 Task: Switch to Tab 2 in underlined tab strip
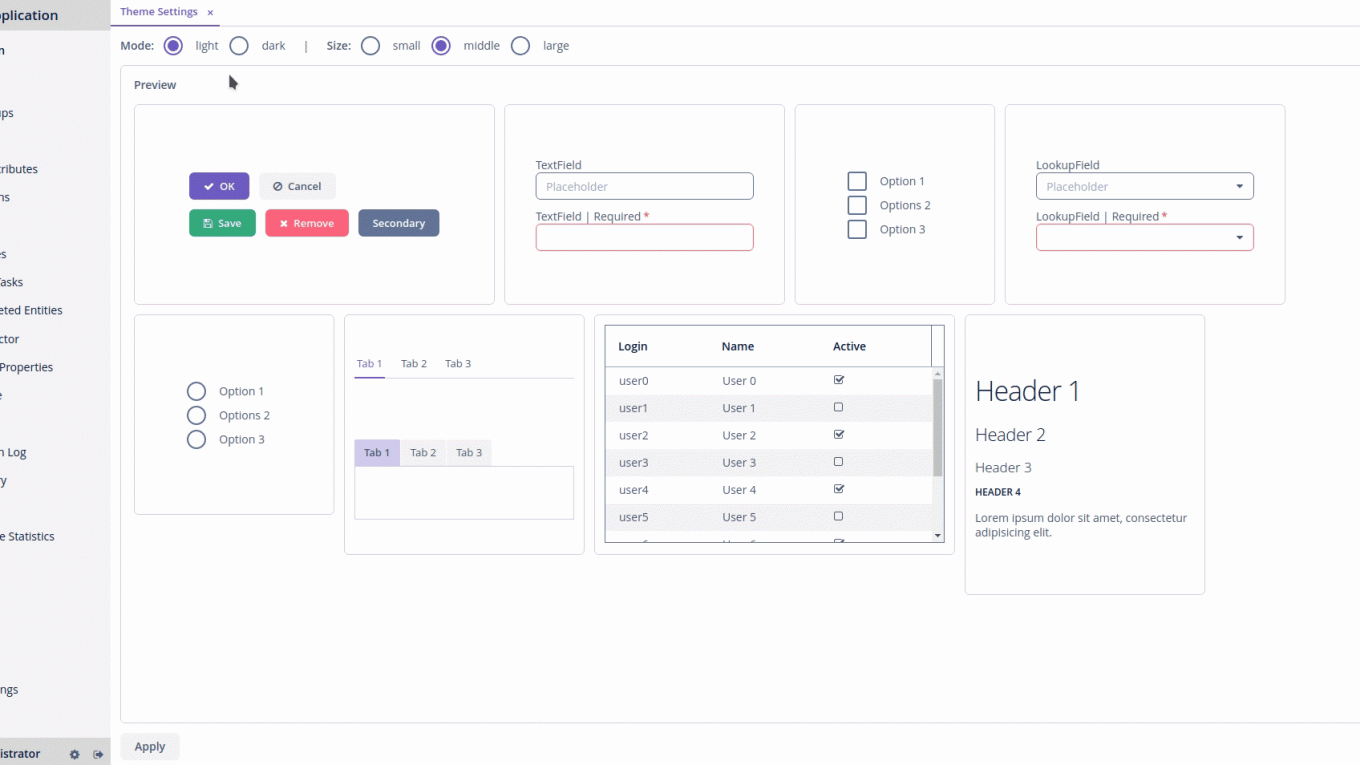point(414,364)
